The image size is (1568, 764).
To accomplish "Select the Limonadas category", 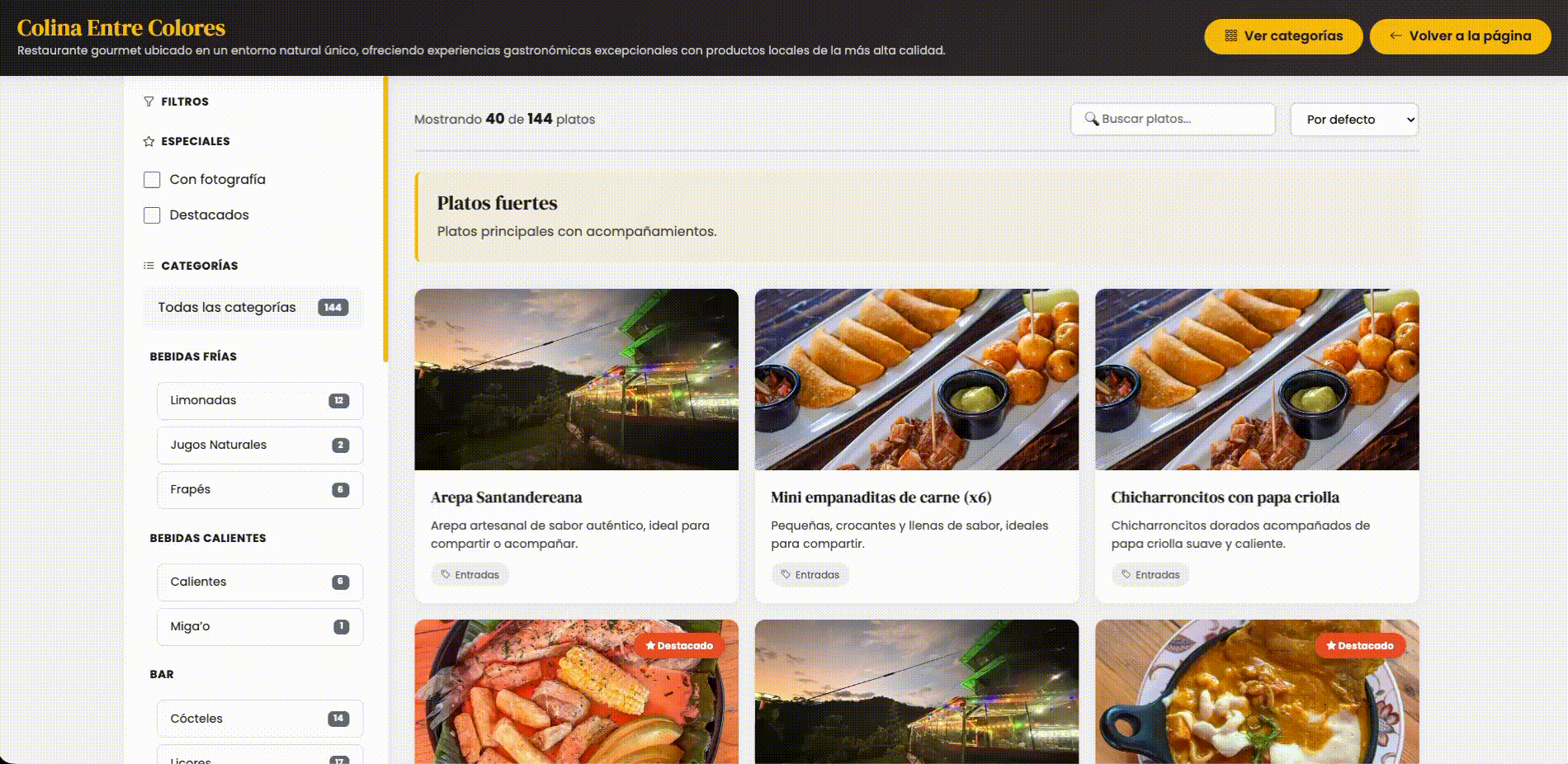I will point(260,401).
